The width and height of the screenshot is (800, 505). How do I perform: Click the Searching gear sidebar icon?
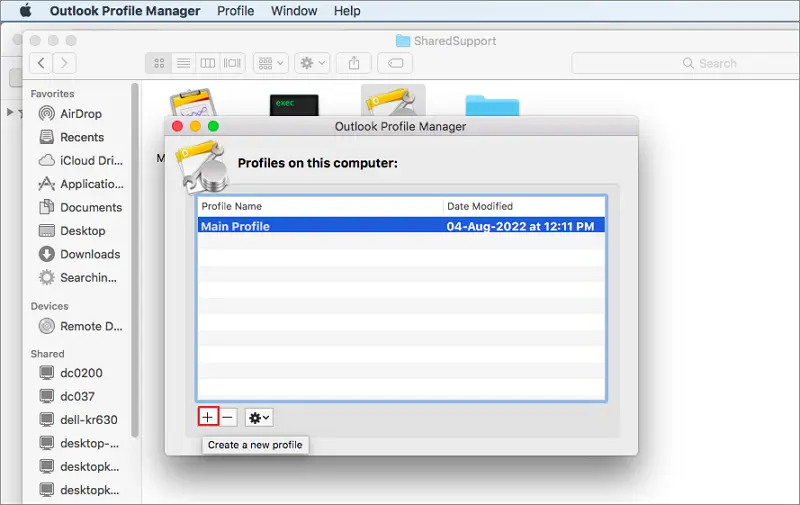click(x=46, y=277)
